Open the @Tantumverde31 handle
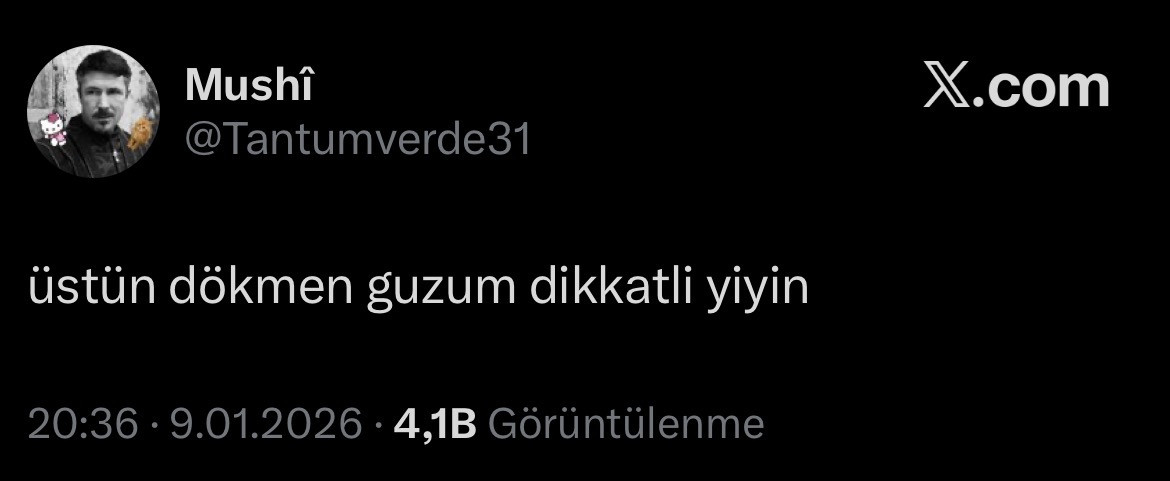Image resolution: width=1170 pixels, height=481 pixels. 357,139
